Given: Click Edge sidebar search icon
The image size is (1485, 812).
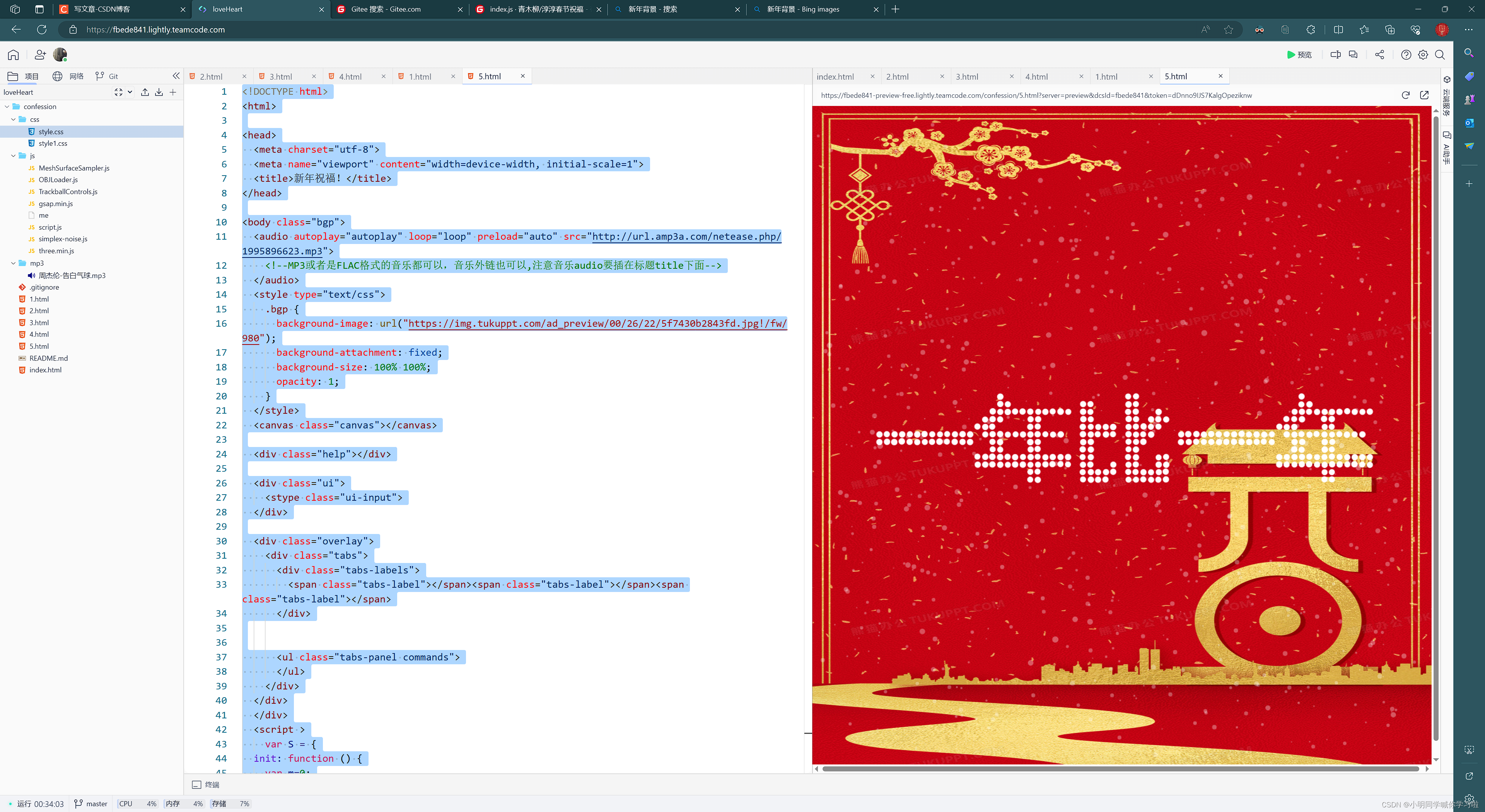Looking at the screenshot, I should [x=1469, y=53].
